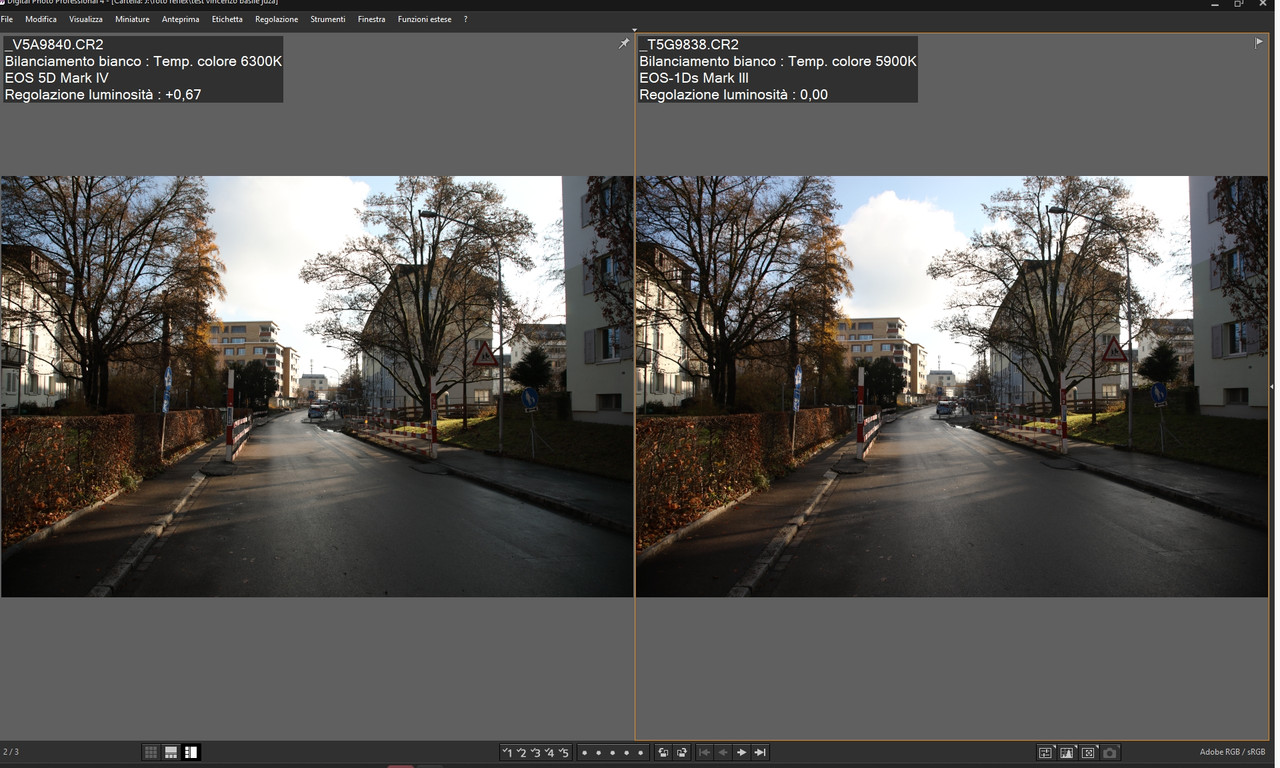Rotate image right
Screen dimensions: 1280x768
682,752
